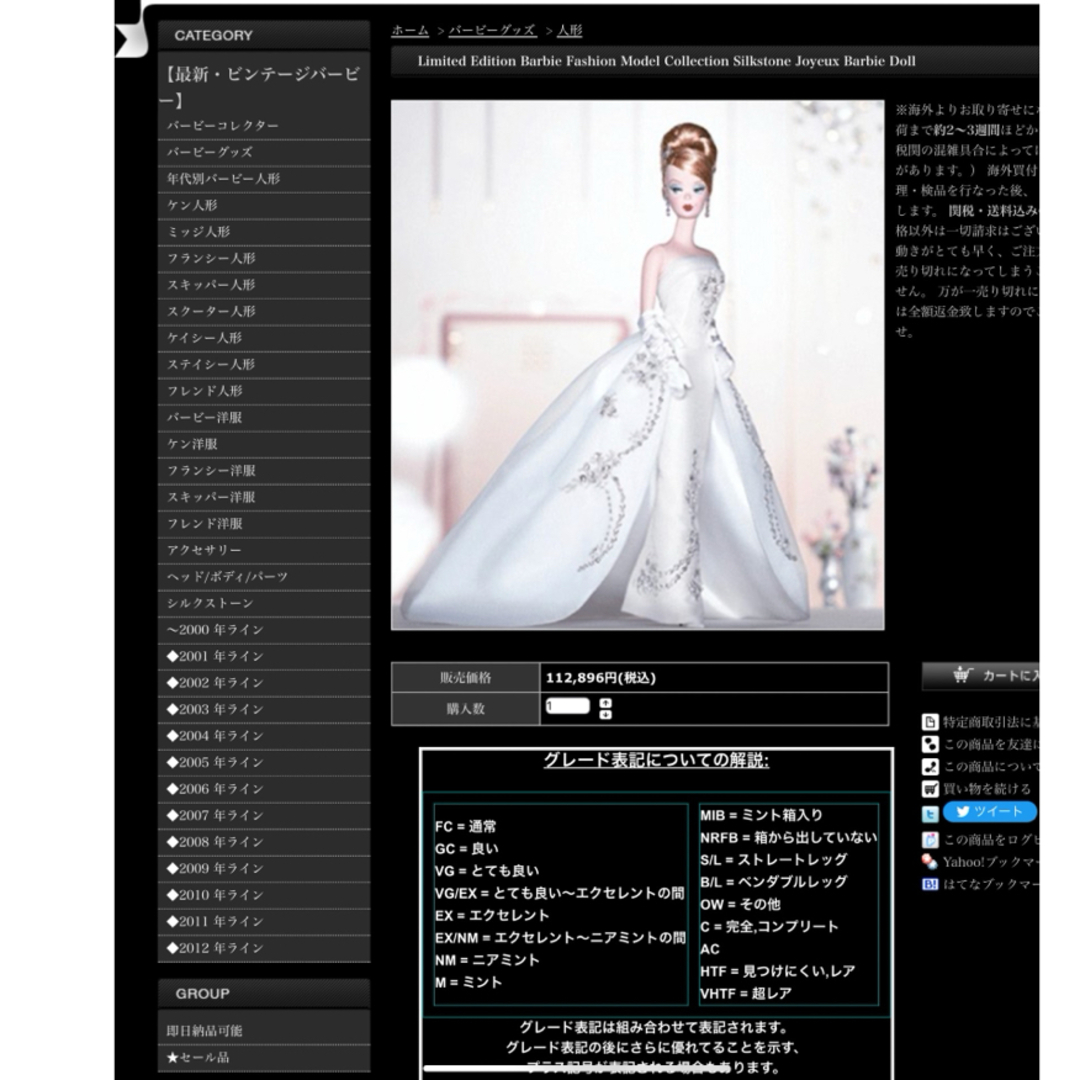Open the ケイシー人形 category
Image resolution: width=1080 pixels, height=1080 pixels.
point(264,338)
